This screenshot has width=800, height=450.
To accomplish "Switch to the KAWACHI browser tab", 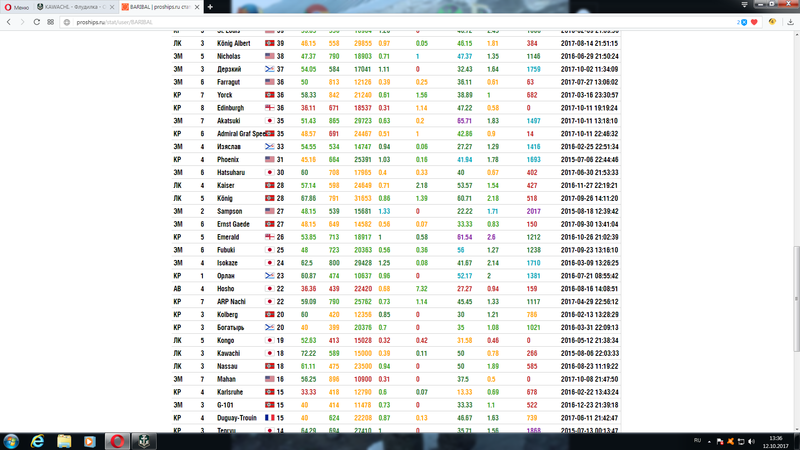I will pyautogui.click(x=75, y=6).
